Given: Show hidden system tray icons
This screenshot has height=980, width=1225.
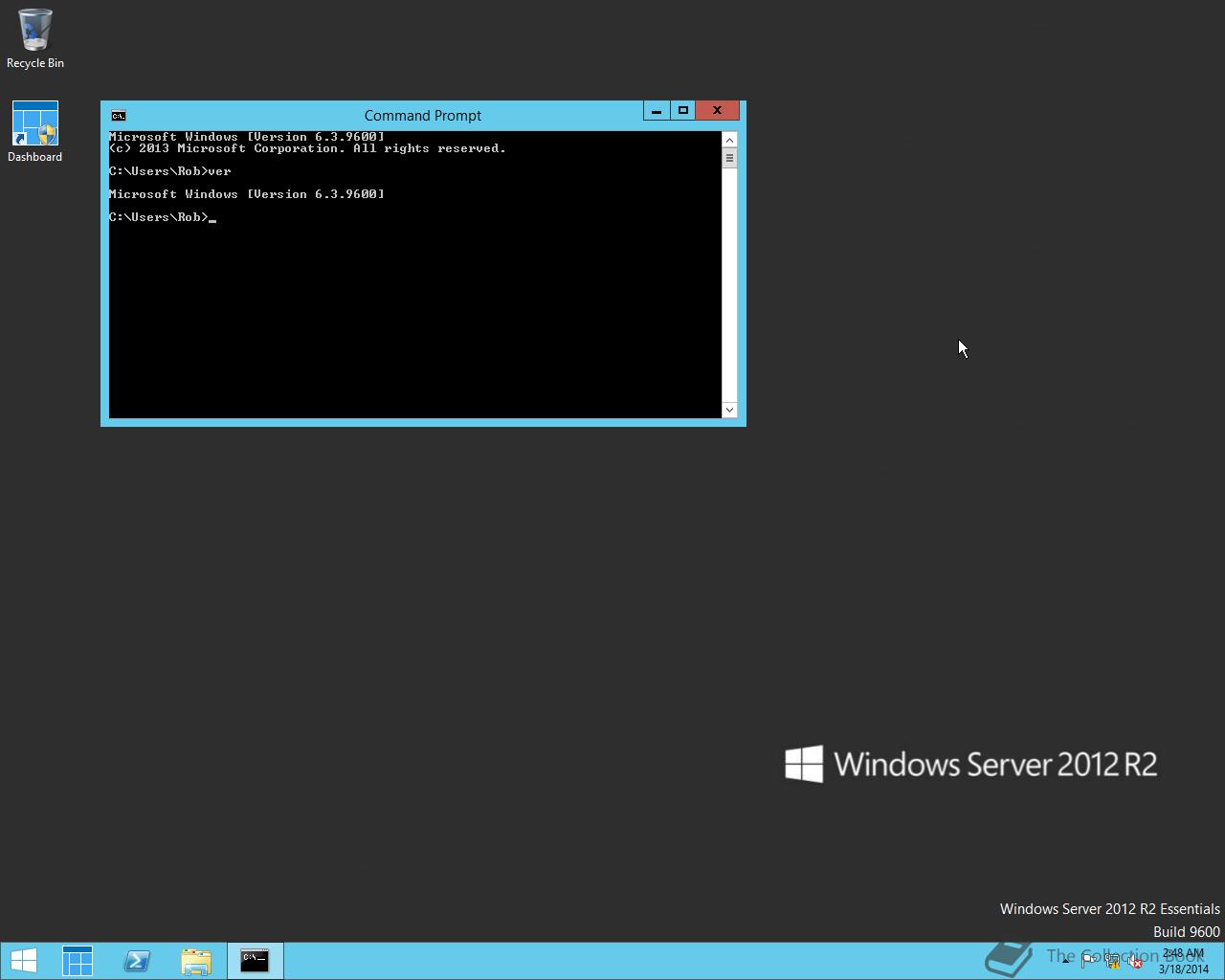Looking at the screenshot, I should tap(1065, 961).
